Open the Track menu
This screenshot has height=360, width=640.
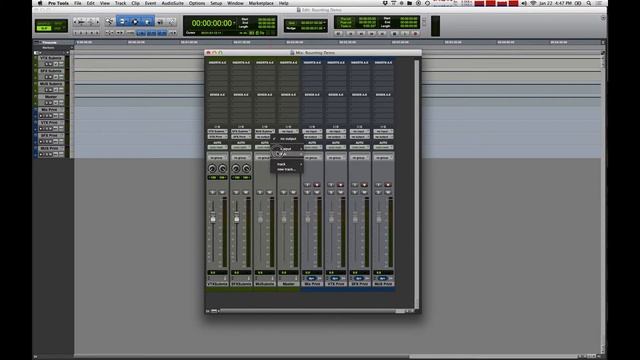pos(120,3)
